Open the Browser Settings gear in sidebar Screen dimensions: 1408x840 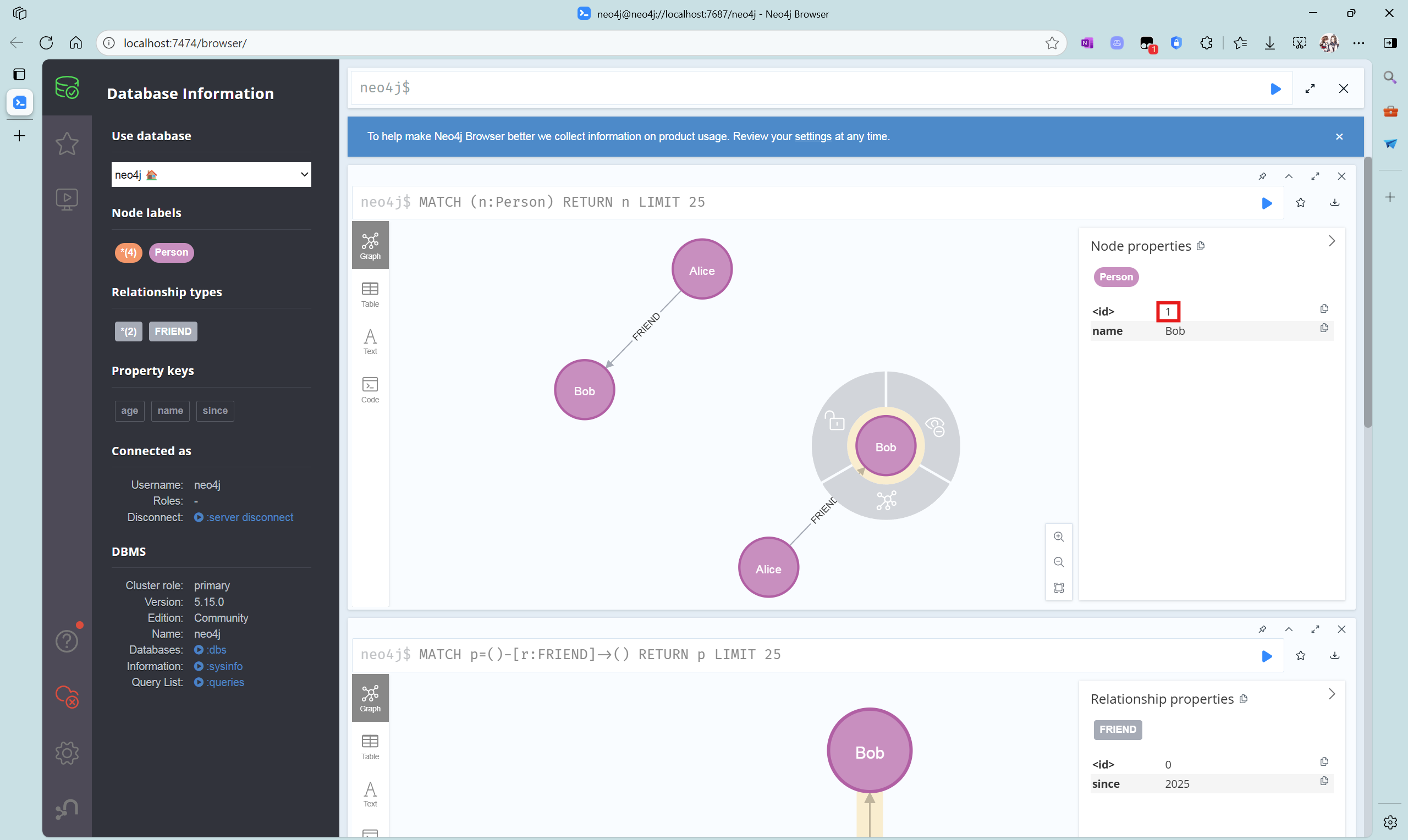point(67,753)
